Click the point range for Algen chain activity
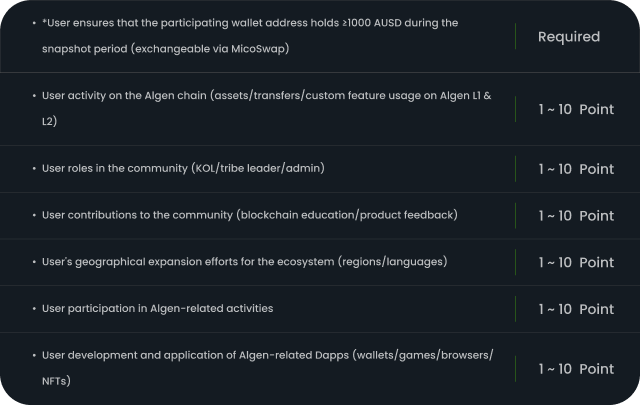This screenshot has height=406, width=640. (x=576, y=109)
